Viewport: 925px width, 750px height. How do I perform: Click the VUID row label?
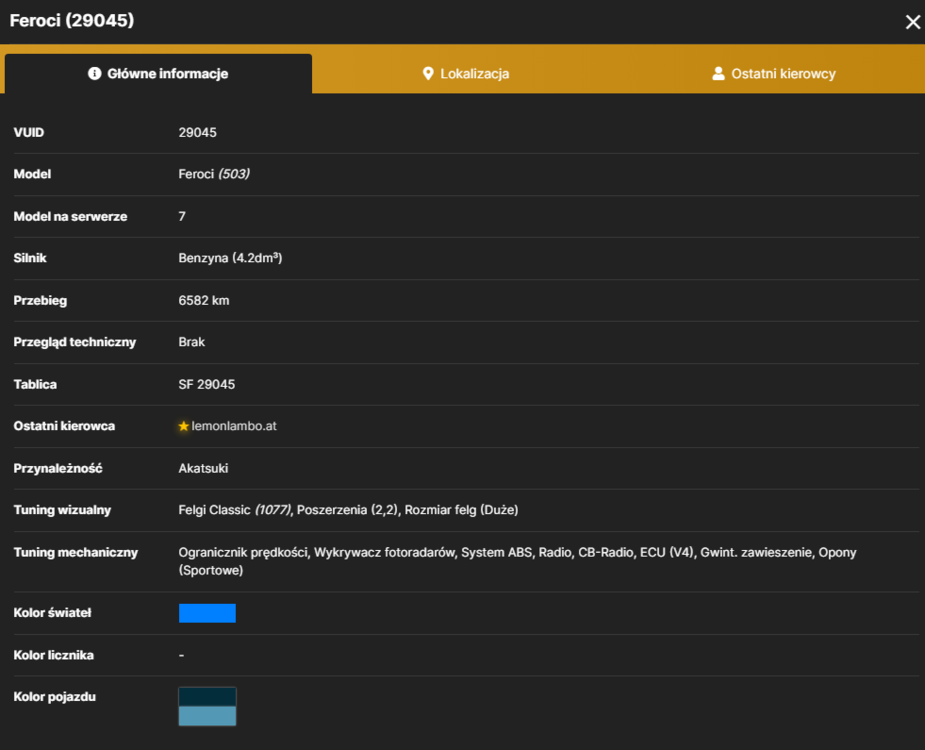(29, 133)
